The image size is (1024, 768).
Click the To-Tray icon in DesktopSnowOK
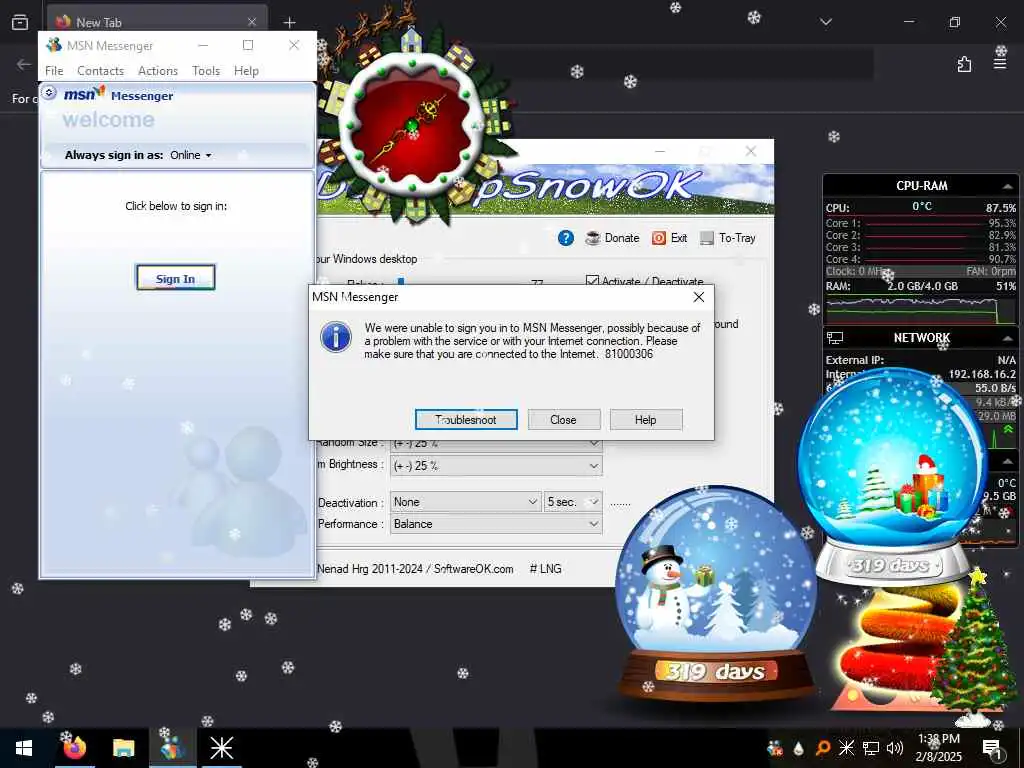coord(707,238)
